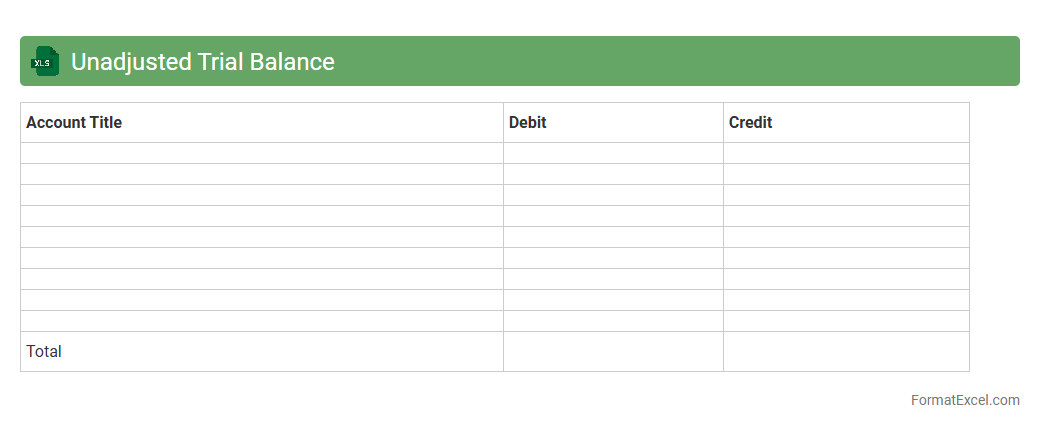
Task: Select the last blank Account Title cell above Total
Action: [261, 321]
